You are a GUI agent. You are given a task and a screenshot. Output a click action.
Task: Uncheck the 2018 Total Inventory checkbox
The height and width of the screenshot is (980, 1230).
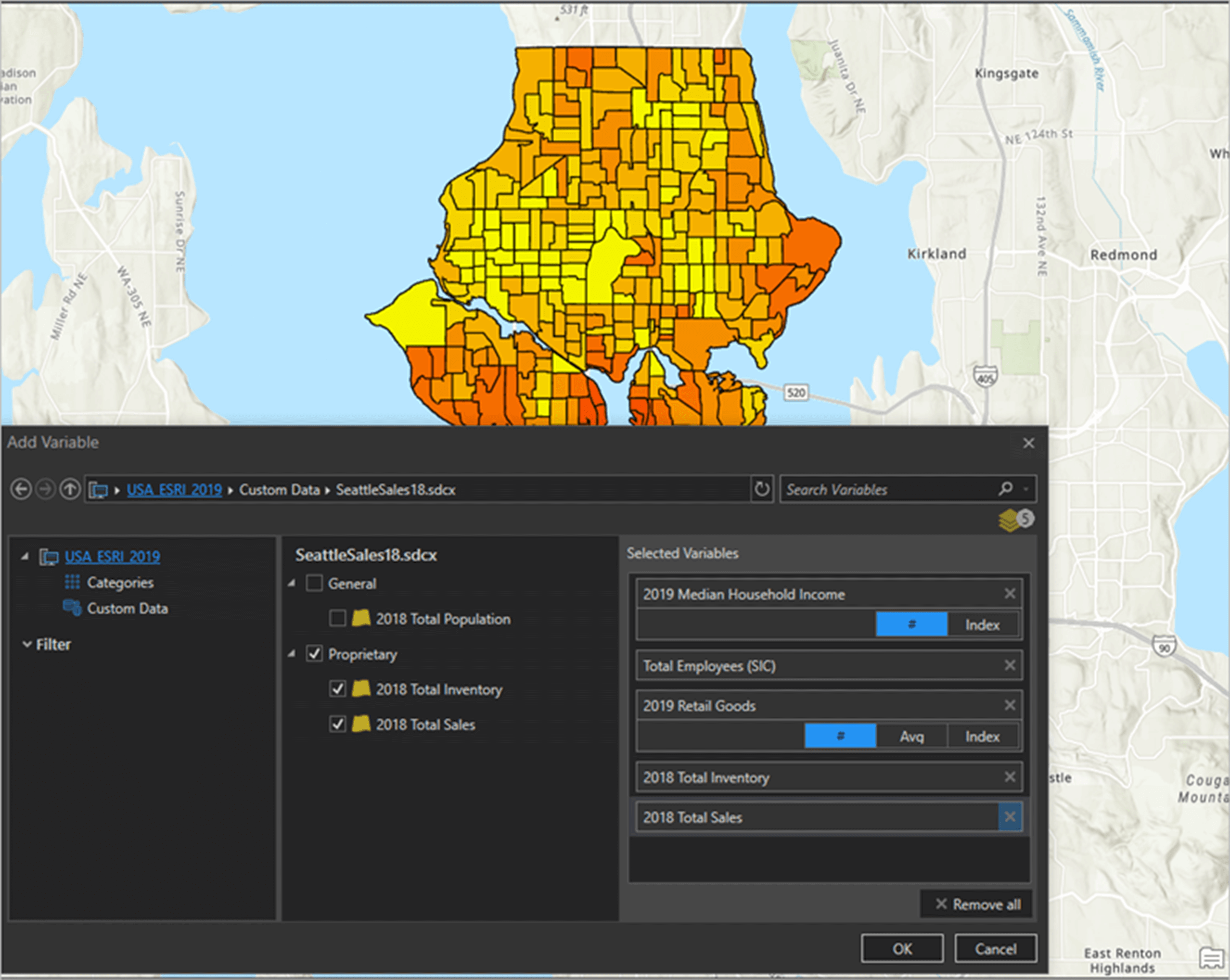coord(337,689)
